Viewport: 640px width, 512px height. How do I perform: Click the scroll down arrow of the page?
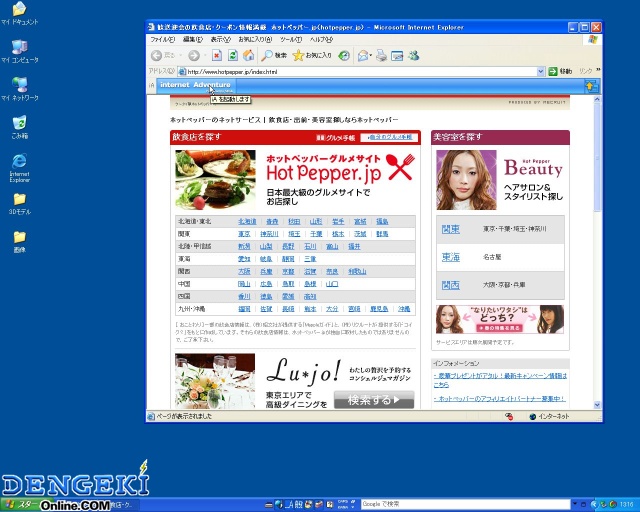(597, 405)
